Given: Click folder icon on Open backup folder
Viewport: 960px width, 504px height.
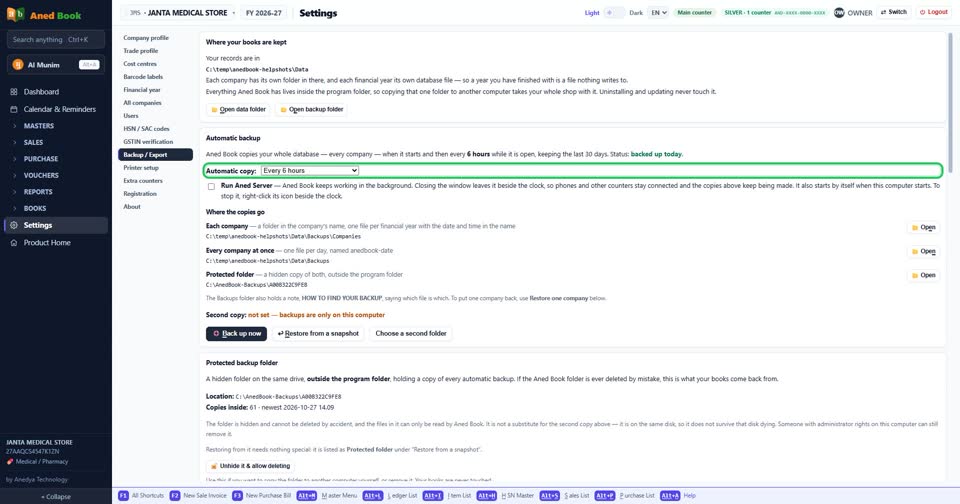Looking at the screenshot, I should (x=283, y=110).
